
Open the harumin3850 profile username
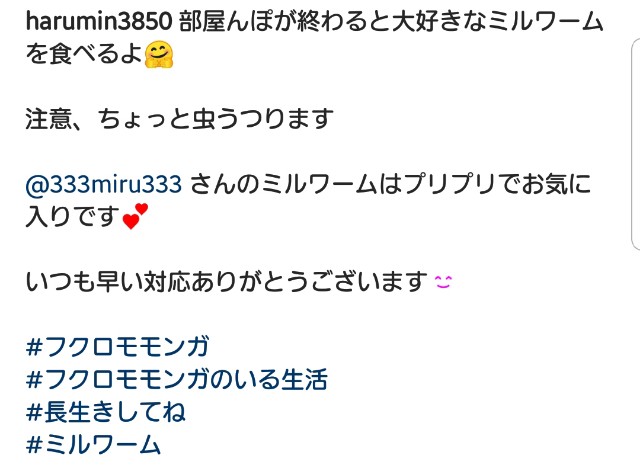(x=99, y=22)
